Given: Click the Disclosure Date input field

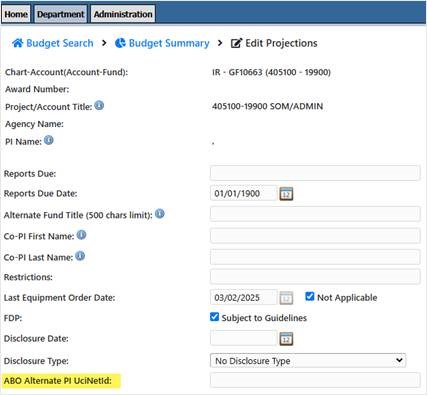Looking at the screenshot, I should tap(244, 338).
